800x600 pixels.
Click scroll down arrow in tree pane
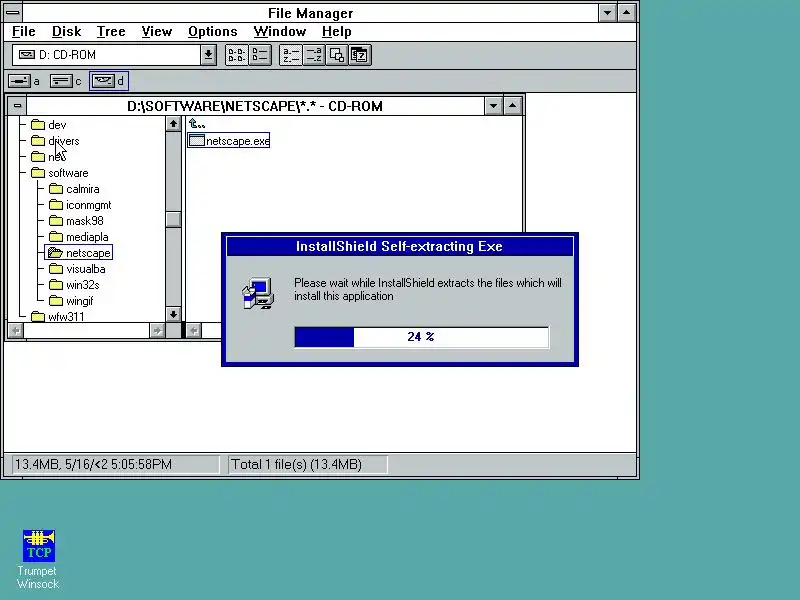(173, 314)
